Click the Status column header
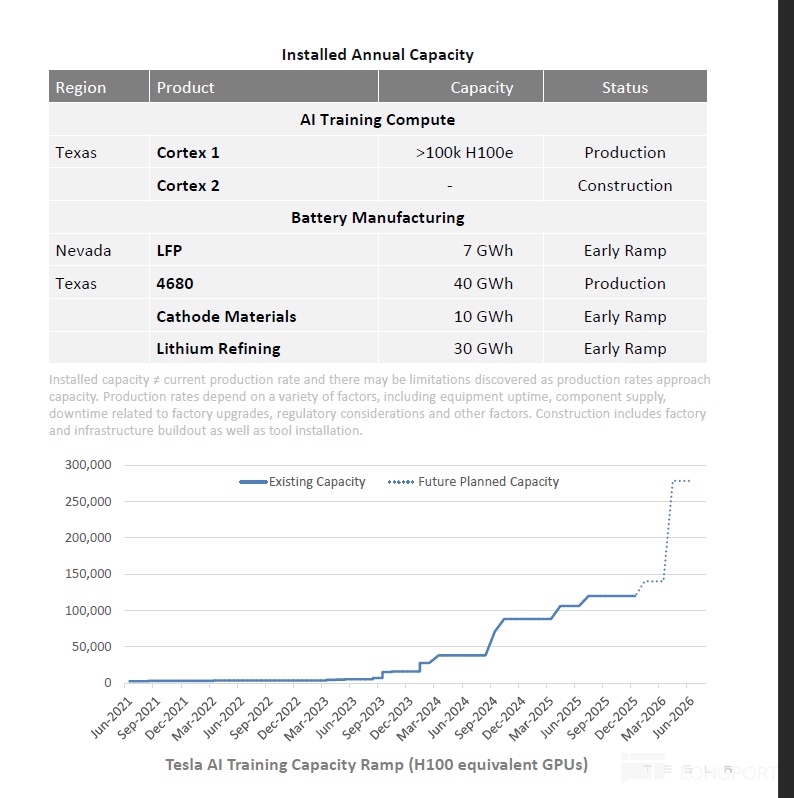The height and width of the screenshot is (798, 794). [625, 87]
